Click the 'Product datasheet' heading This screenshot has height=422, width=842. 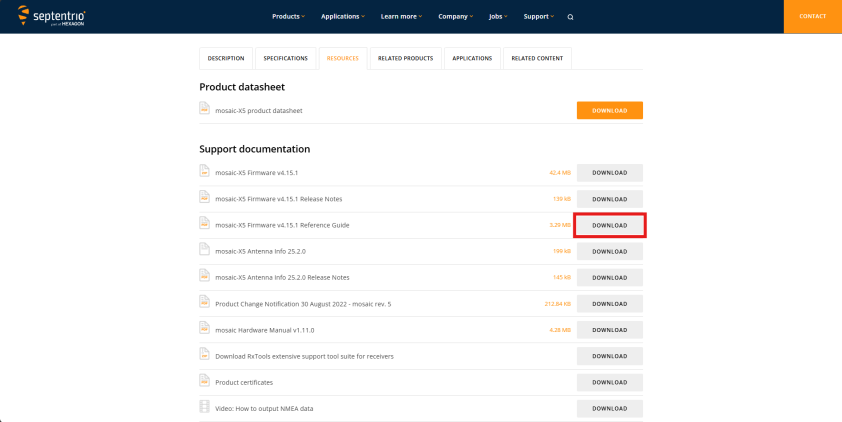pyautogui.click(x=242, y=87)
